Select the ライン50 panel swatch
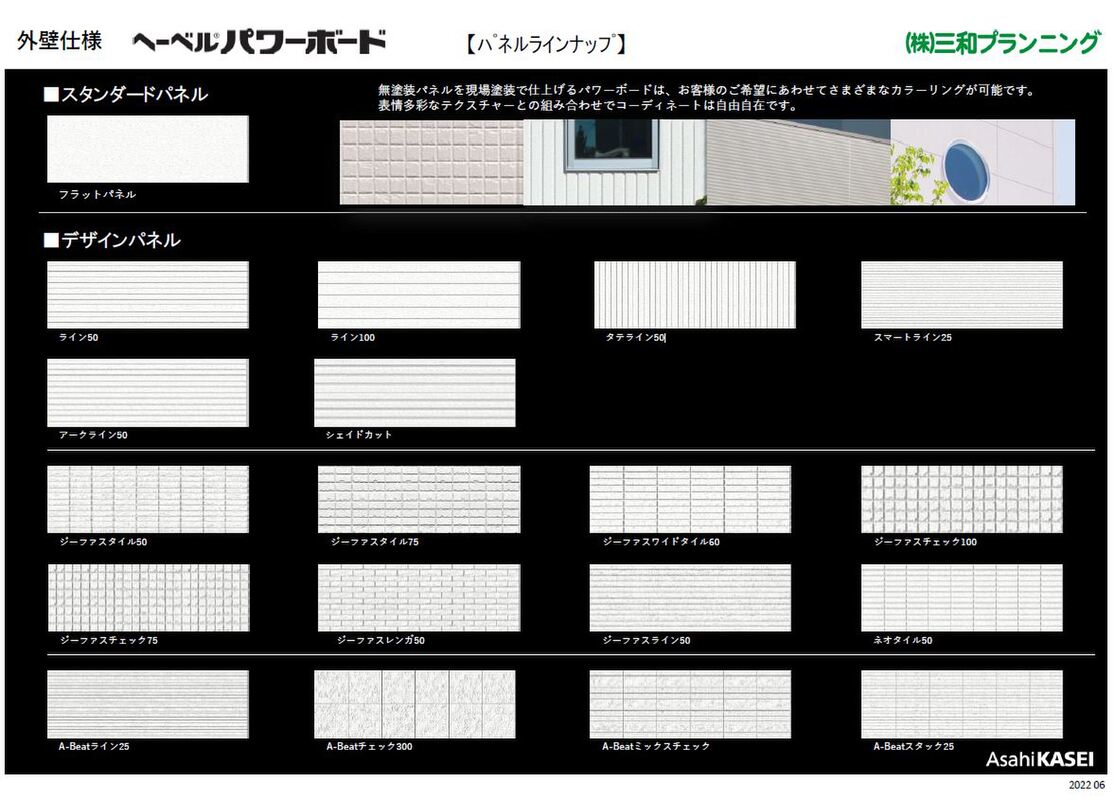This screenshot has height=800, width=1115. click(x=147, y=295)
